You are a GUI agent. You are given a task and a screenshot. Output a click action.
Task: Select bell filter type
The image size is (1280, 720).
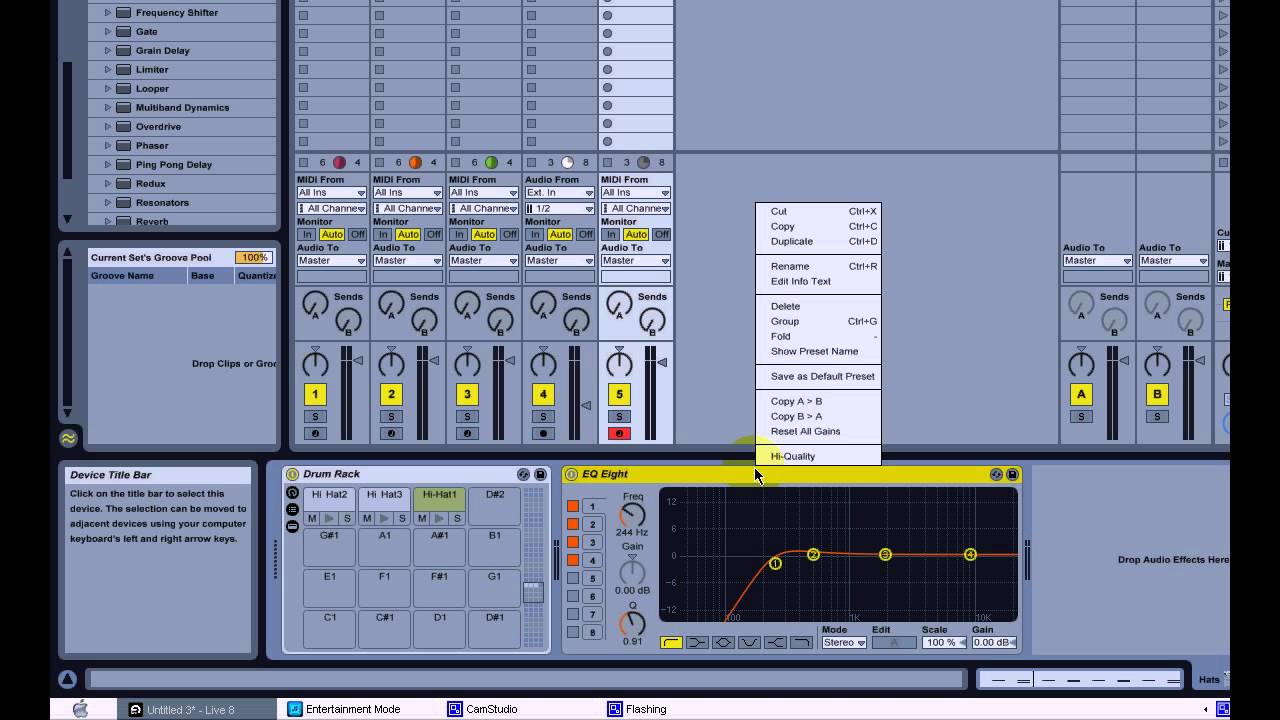pos(723,642)
